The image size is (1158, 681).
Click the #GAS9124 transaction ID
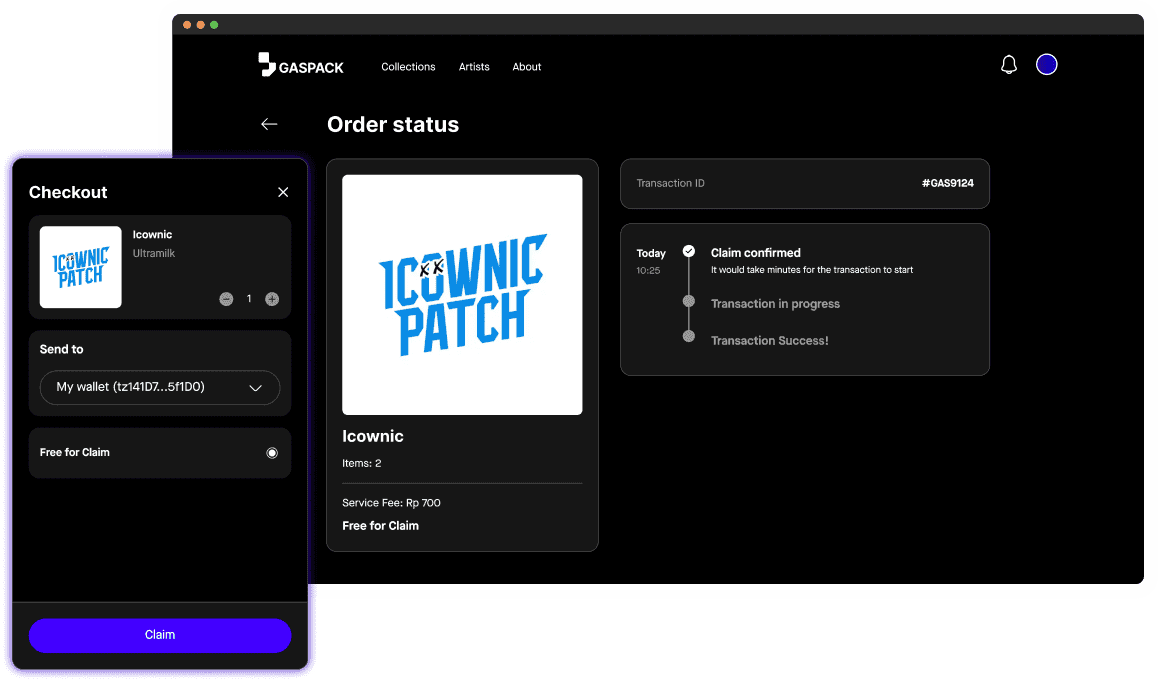tap(947, 183)
